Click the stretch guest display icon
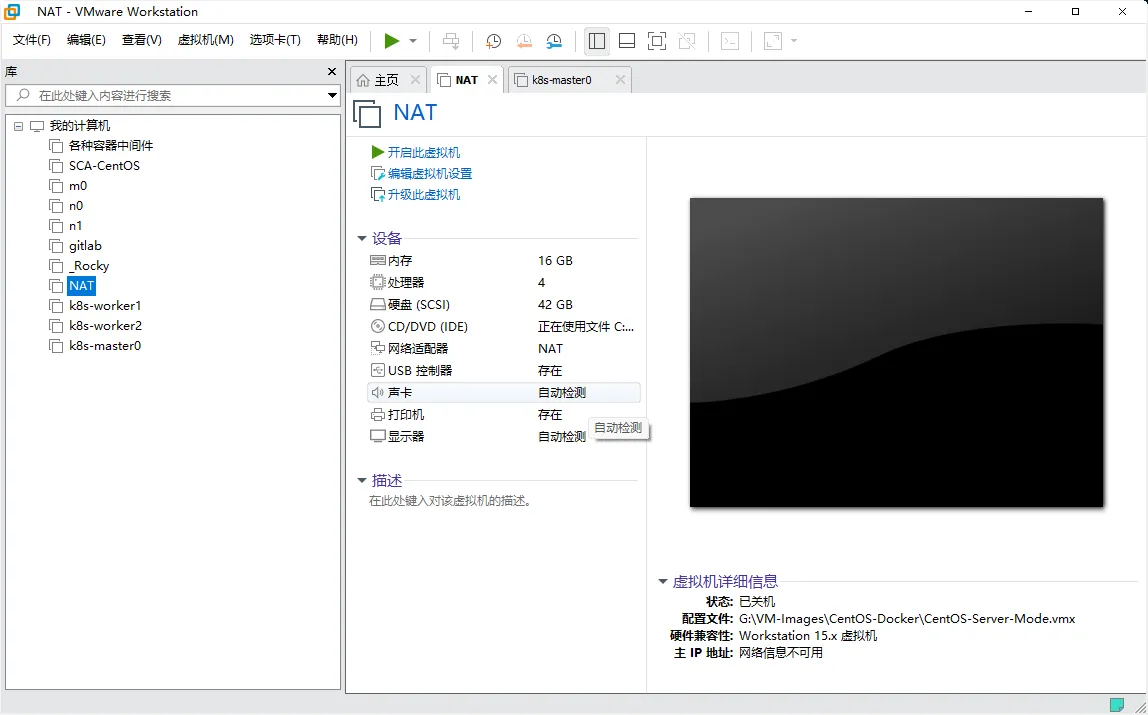1148x715 pixels. tap(773, 41)
